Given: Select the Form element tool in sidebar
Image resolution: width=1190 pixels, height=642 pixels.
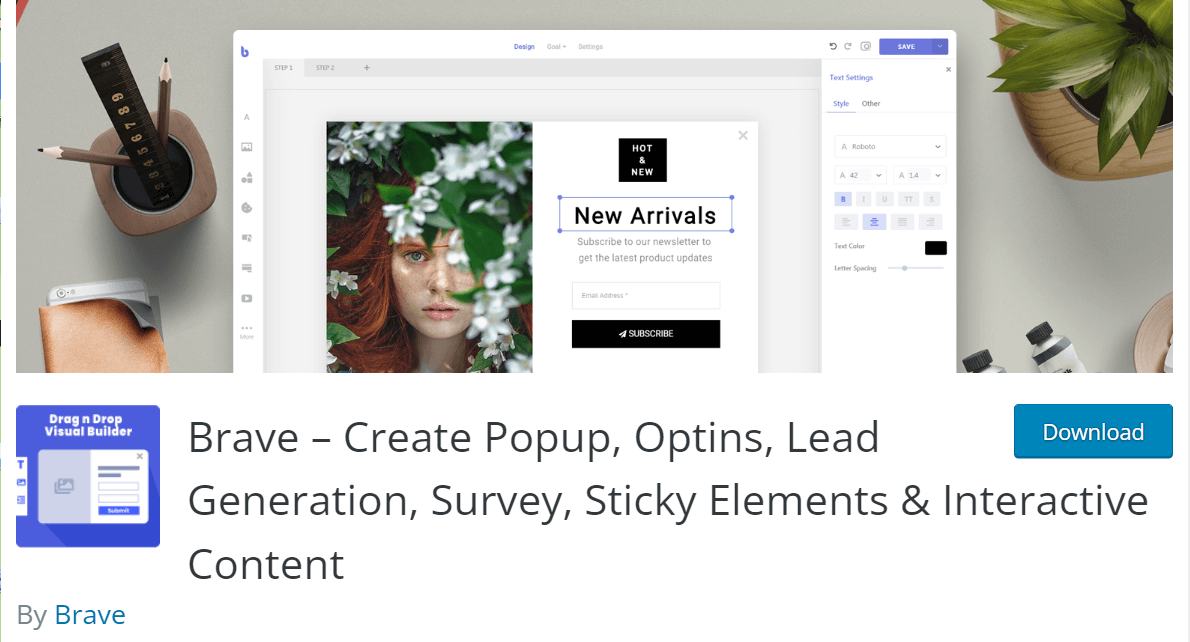Looking at the screenshot, I should coord(247,268).
